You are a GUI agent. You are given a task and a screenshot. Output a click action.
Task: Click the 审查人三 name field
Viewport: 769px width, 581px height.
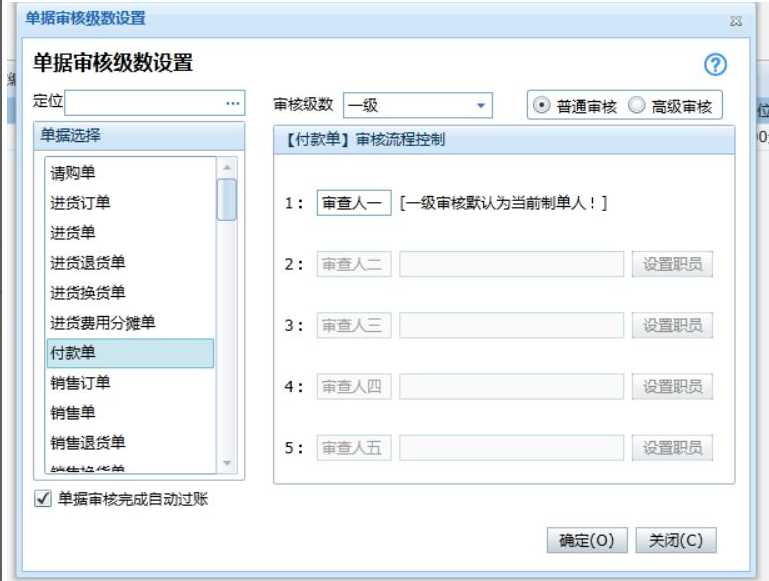click(354, 325)
